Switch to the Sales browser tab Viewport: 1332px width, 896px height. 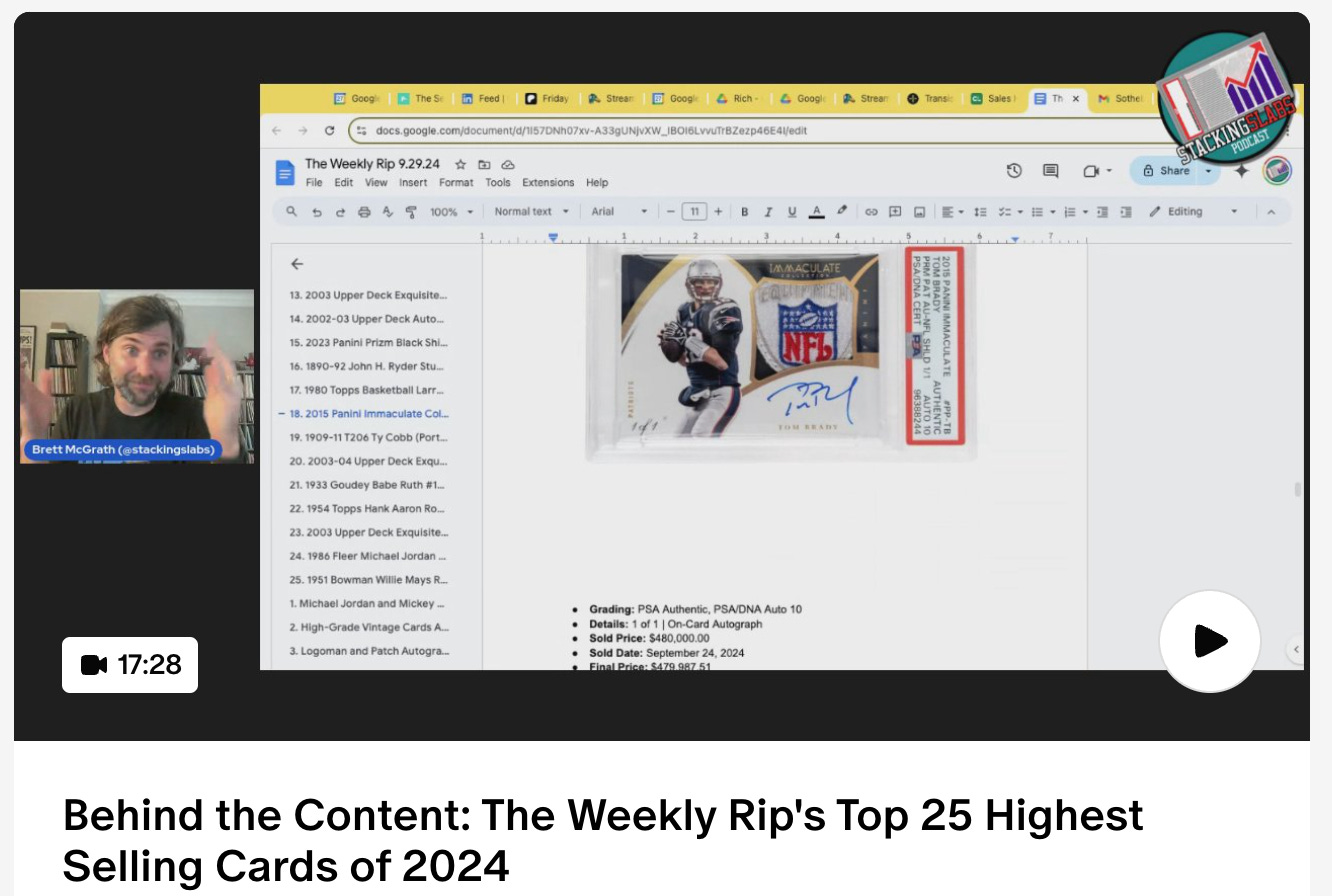click(992, 98)
